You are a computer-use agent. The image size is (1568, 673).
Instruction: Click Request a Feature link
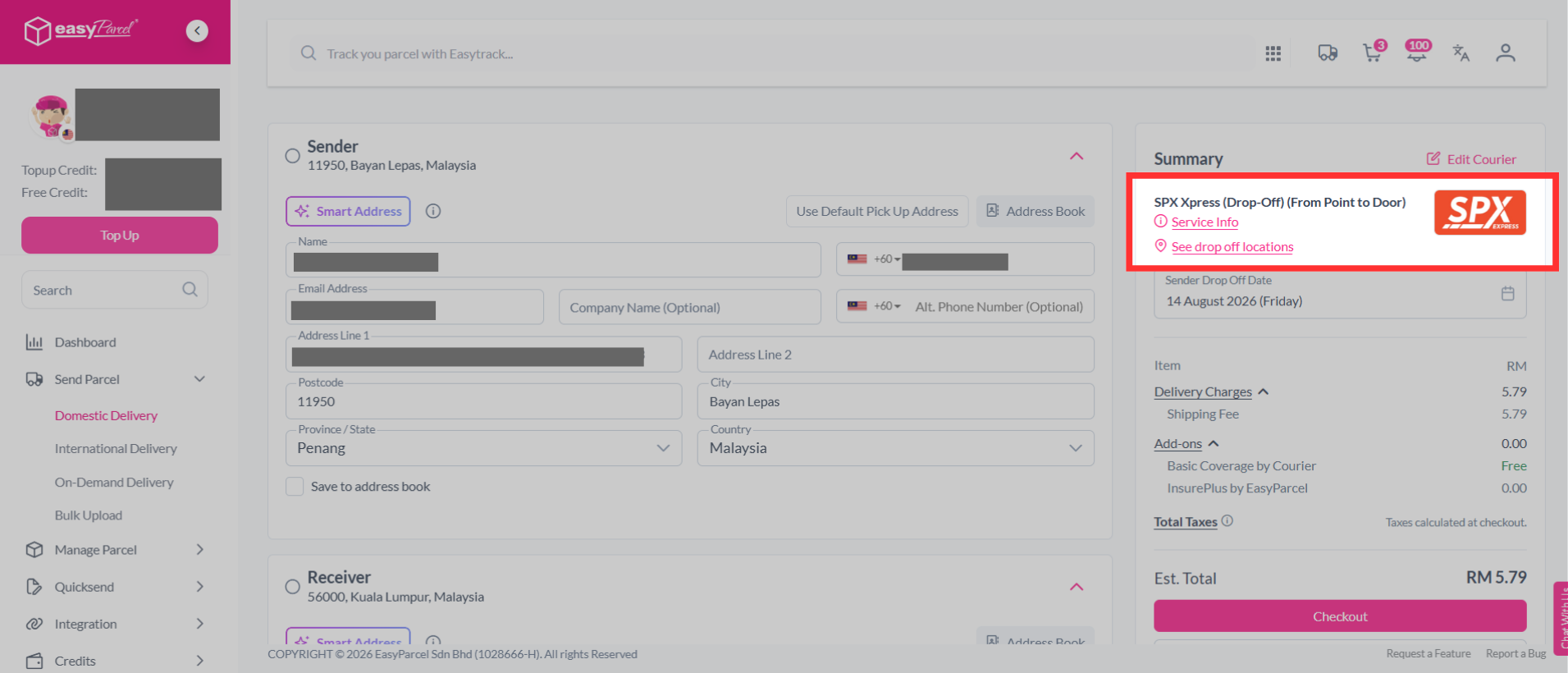point(1429,653)
